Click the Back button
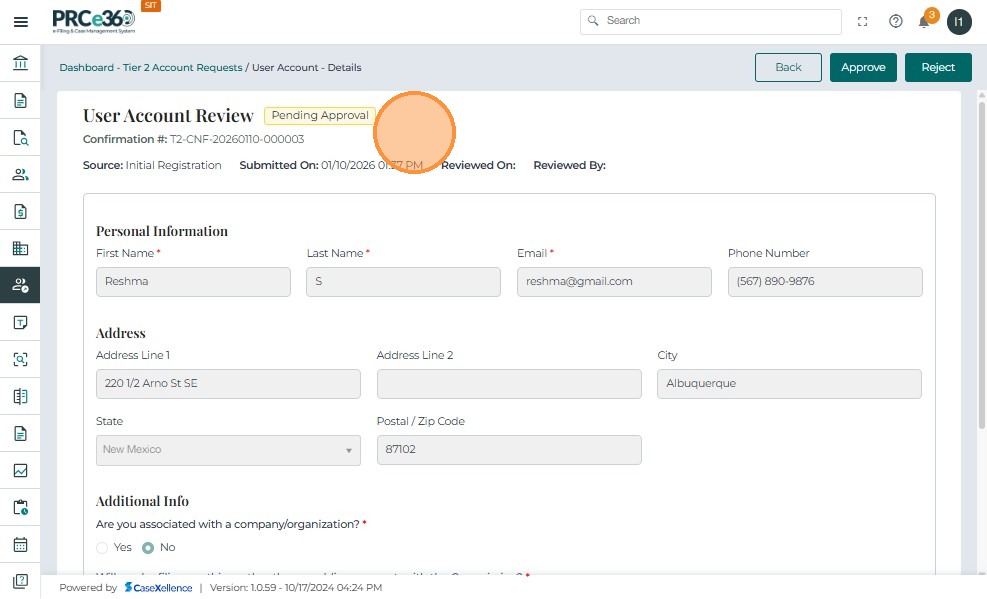Viewport: 987px width, 599px height. tap(788, 67)
